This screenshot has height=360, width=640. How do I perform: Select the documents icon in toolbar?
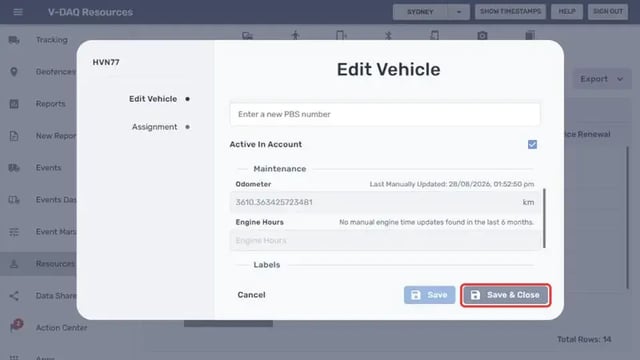coord(530,35)
